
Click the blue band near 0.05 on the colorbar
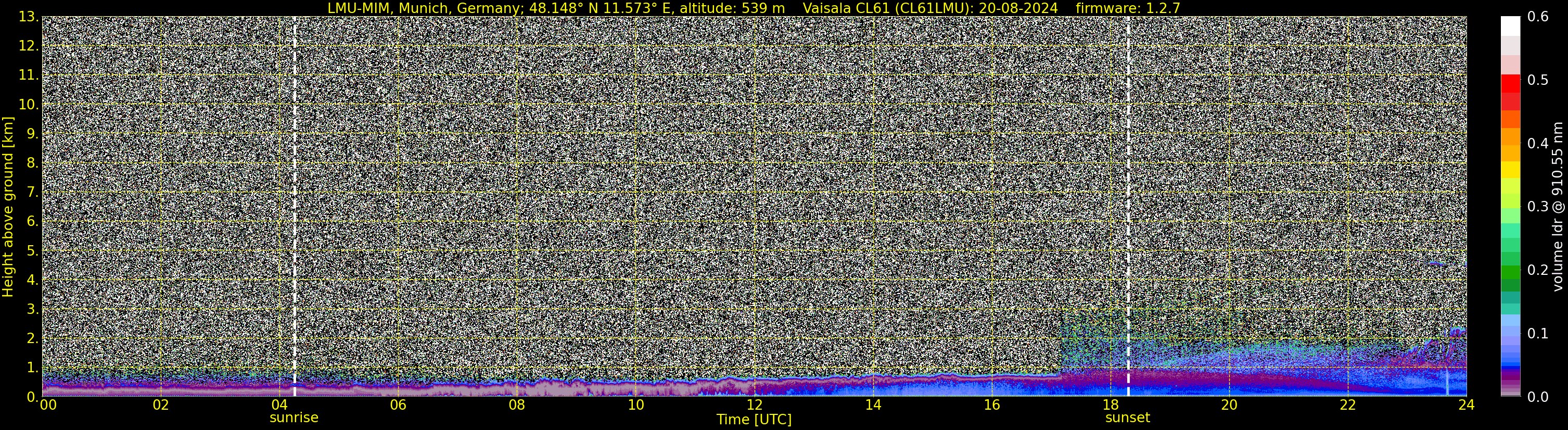(x=1510, y=364)
